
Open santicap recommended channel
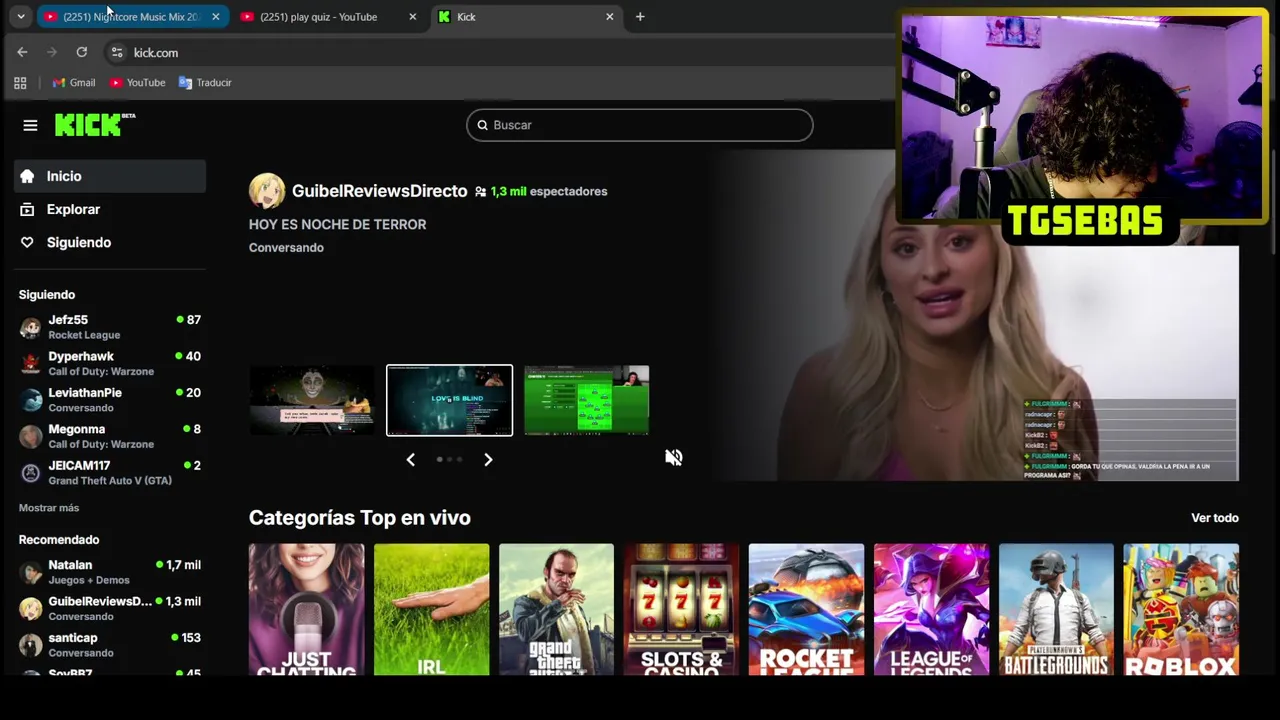click(x=110, y=645)
